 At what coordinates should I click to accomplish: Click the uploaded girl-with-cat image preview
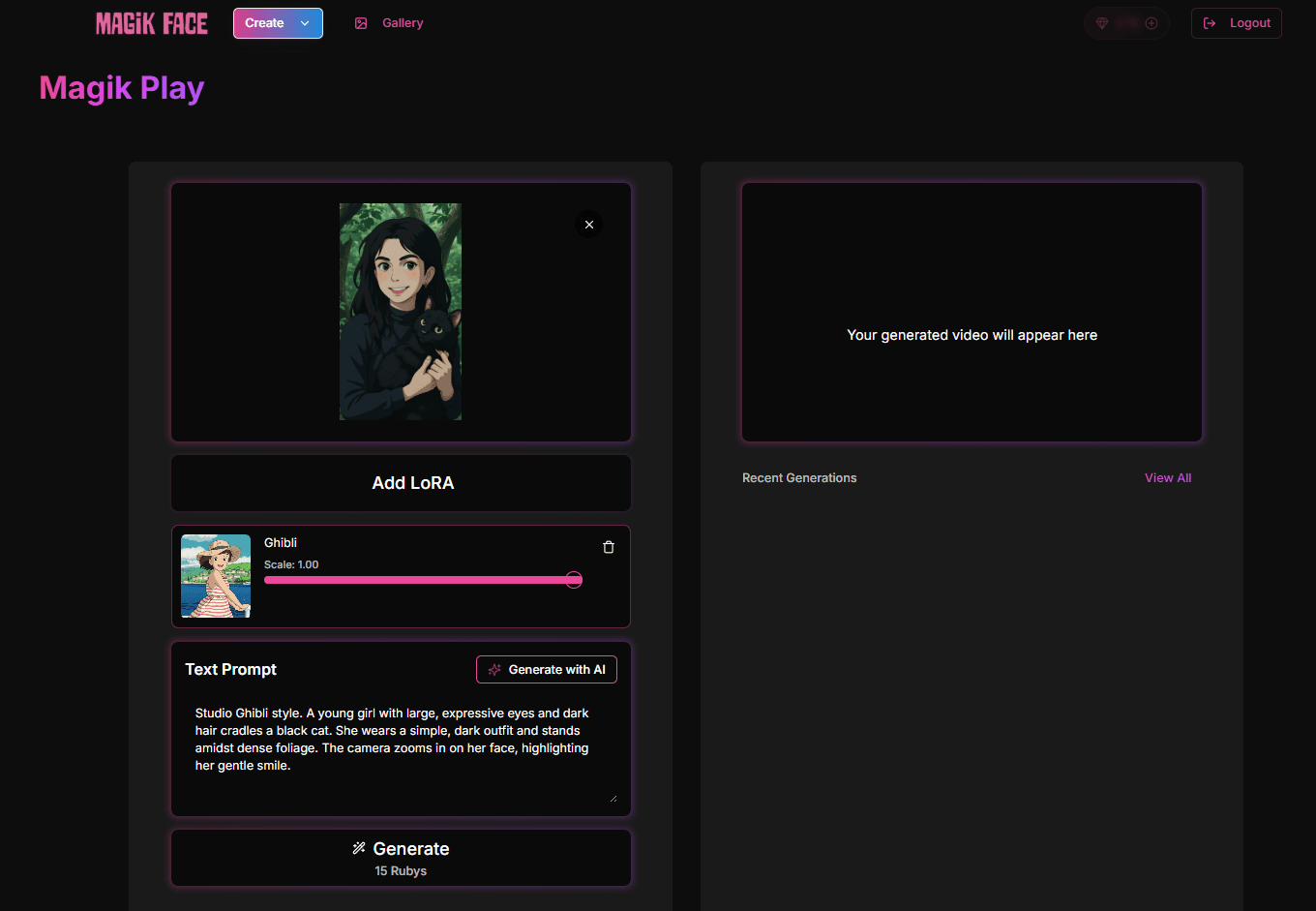[401, 312]
